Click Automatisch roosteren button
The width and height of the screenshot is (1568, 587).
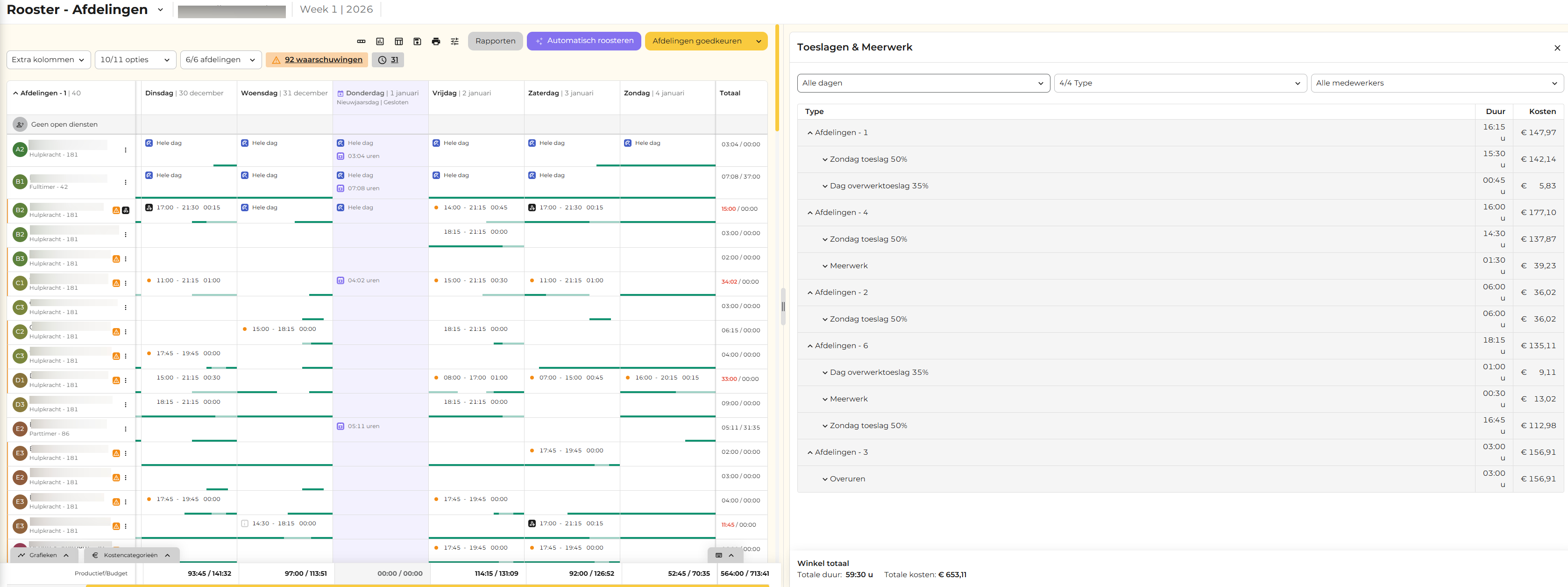click(x=584, y=41)
